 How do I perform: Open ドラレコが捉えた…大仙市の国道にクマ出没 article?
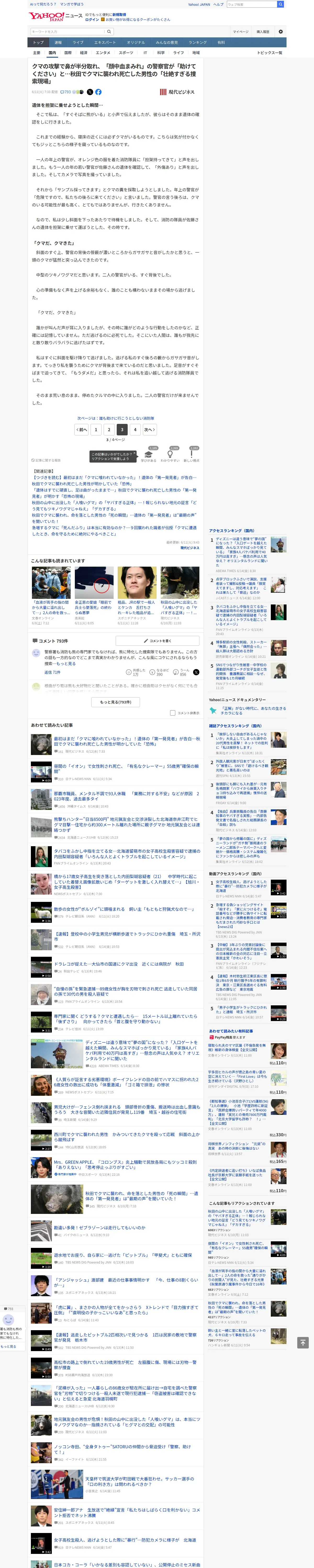(119, 964)
